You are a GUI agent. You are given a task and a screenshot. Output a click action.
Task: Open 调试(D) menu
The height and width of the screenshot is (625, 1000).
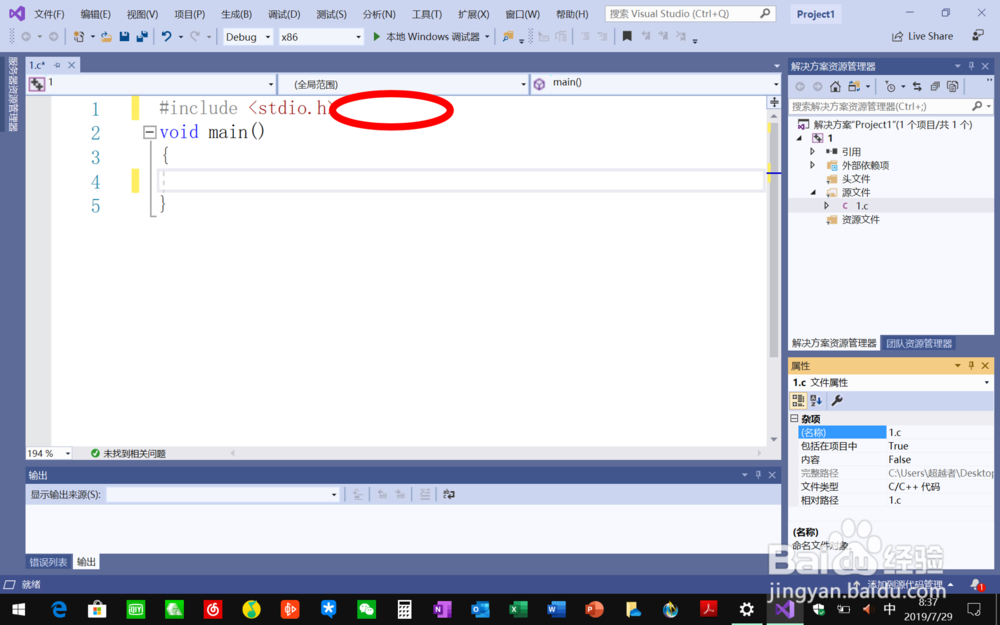[284, 14]
